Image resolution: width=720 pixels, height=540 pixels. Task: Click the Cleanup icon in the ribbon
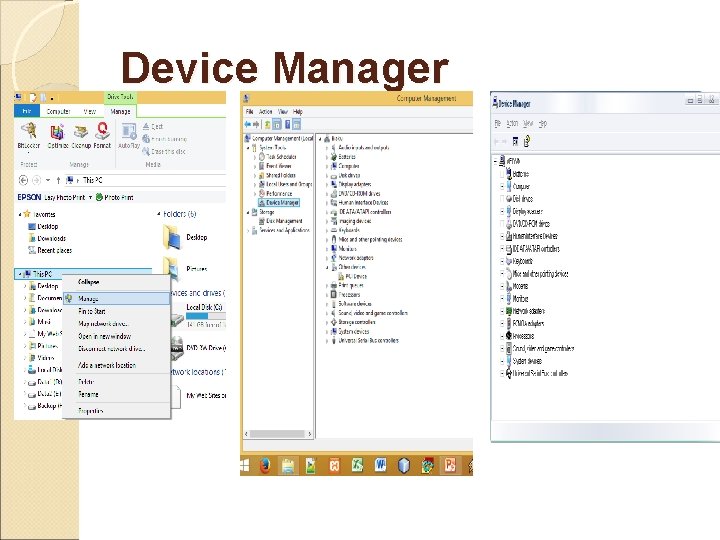point(81,132)
